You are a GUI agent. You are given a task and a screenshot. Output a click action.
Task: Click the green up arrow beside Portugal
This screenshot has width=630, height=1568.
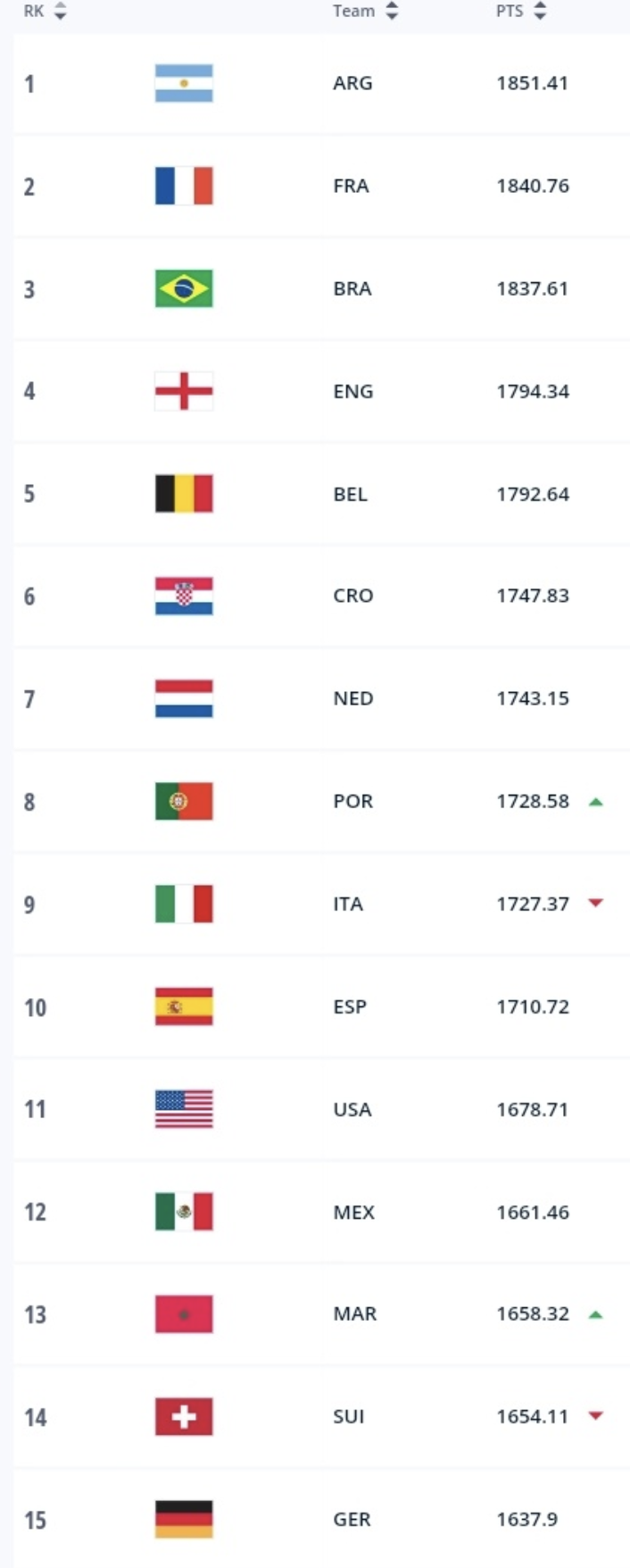point(596,802)
